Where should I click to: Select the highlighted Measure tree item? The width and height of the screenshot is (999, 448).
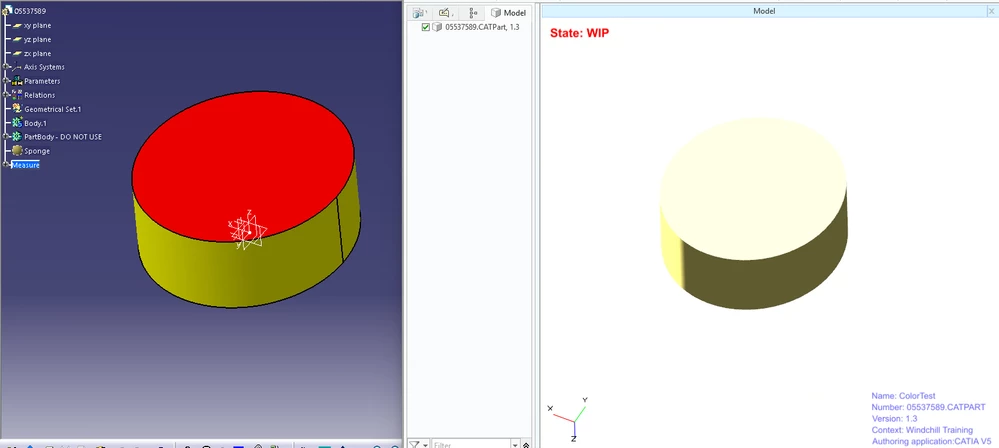coord(25,165)
